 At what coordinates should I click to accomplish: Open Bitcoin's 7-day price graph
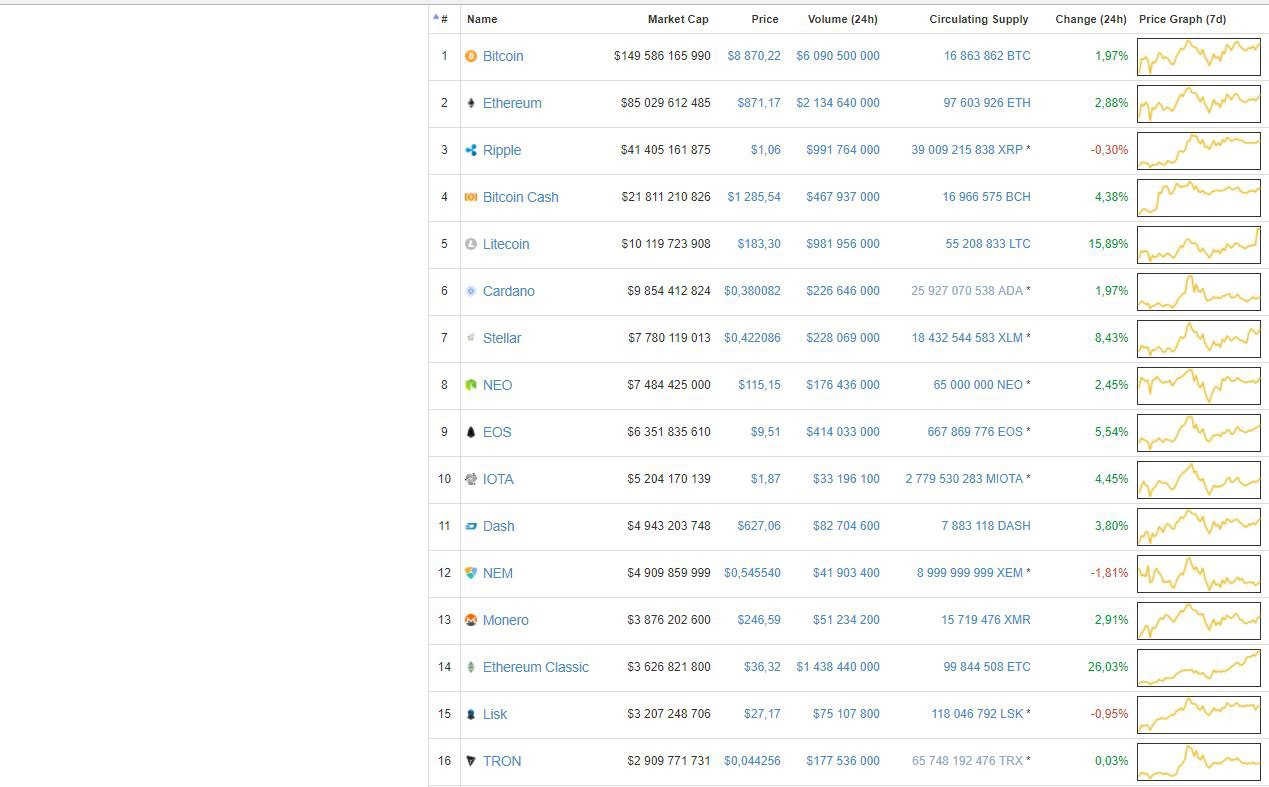[x=1199, y=57]
